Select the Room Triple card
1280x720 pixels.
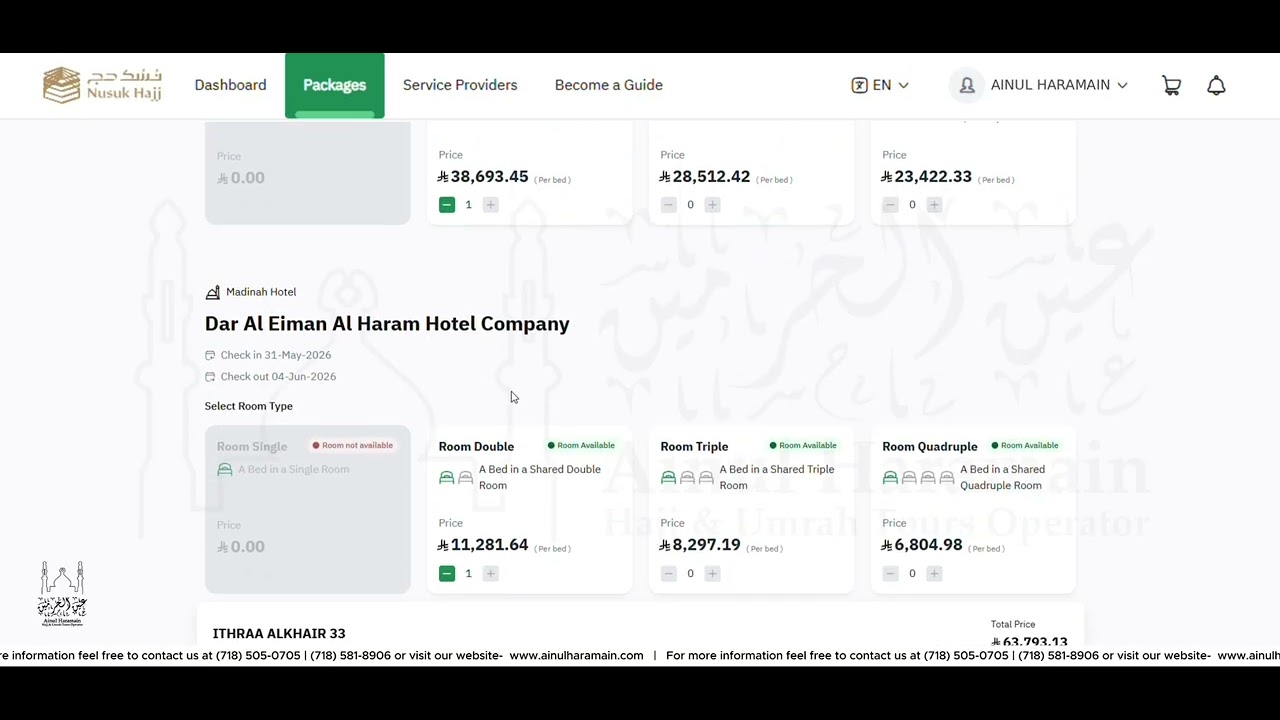tap(751, 509)
